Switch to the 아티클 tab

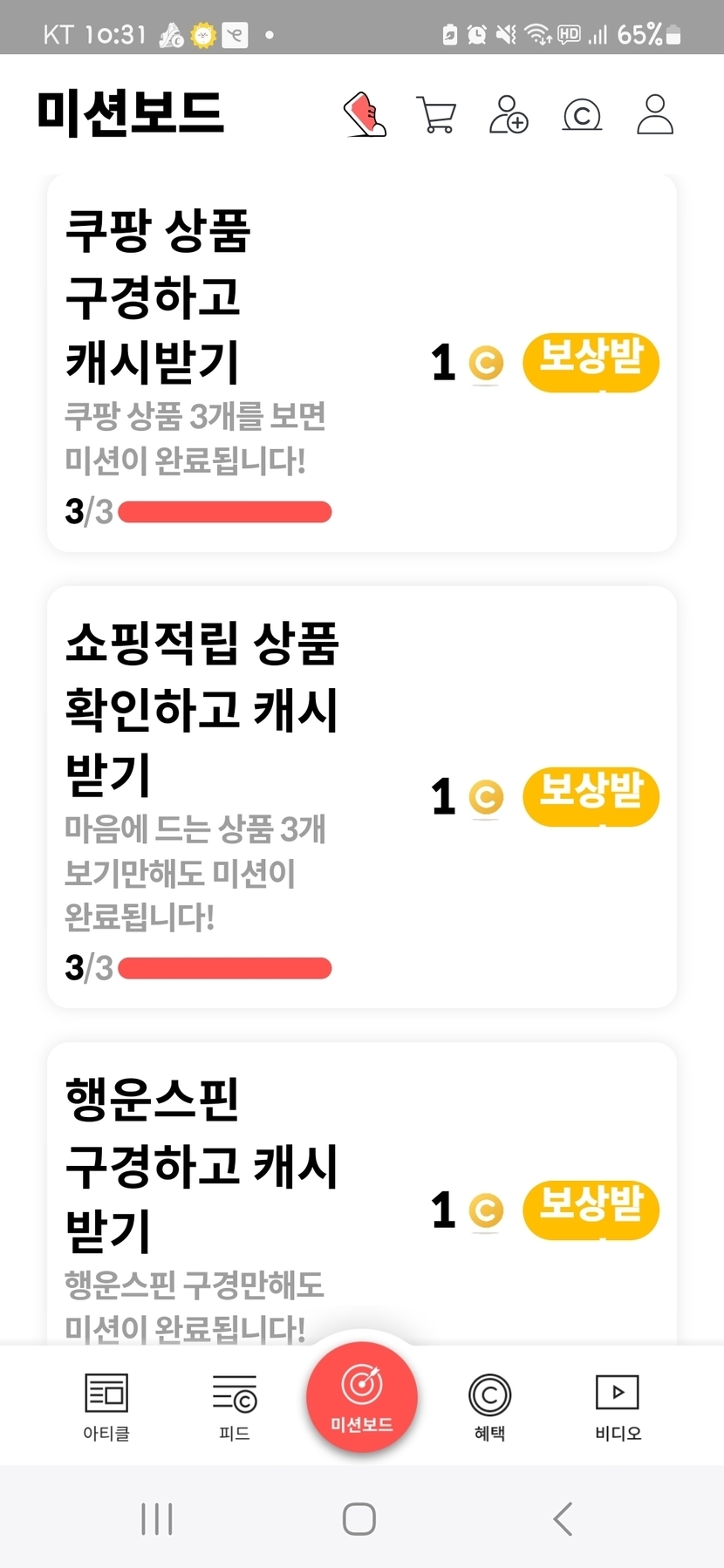click(x=106, y=1405)
